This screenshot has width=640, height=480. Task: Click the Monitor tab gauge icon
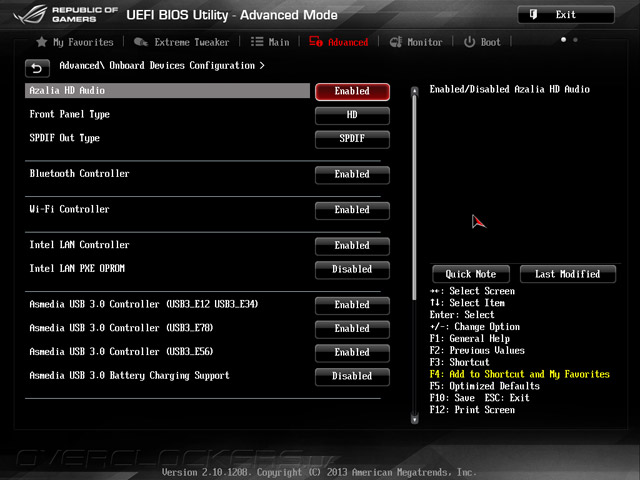[396, 42]
